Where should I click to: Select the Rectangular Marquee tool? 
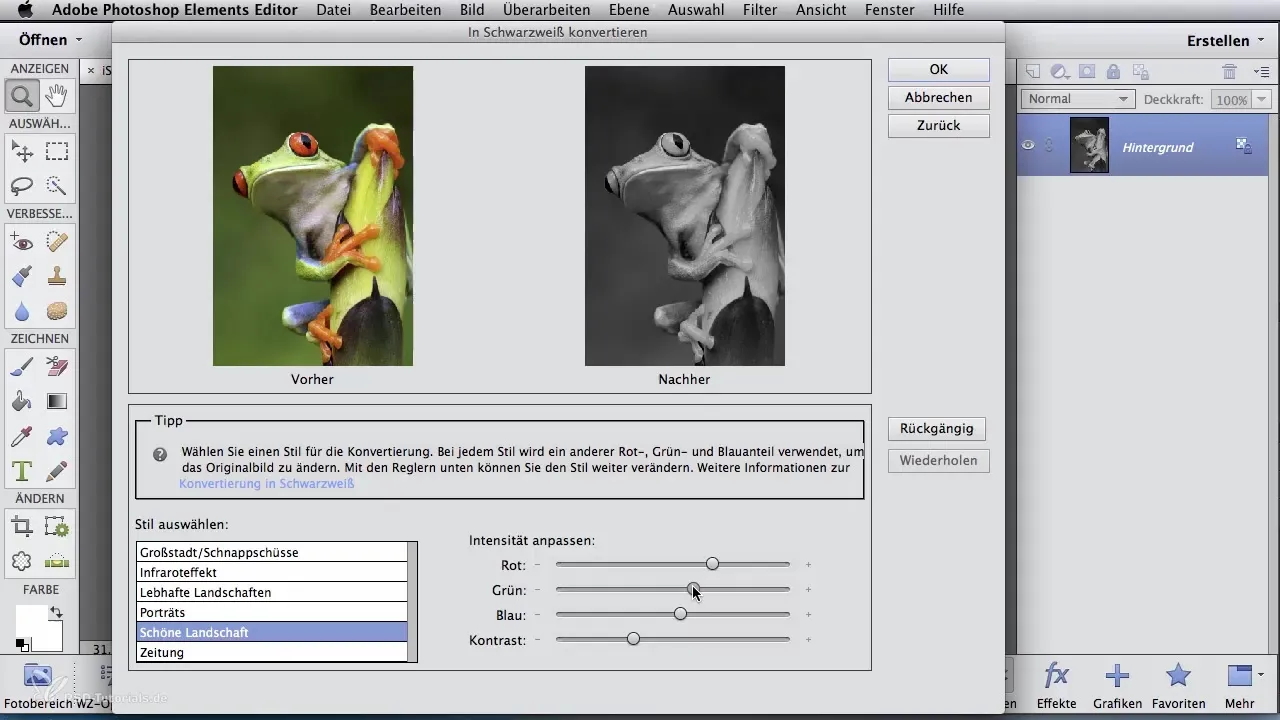(57, 152)
